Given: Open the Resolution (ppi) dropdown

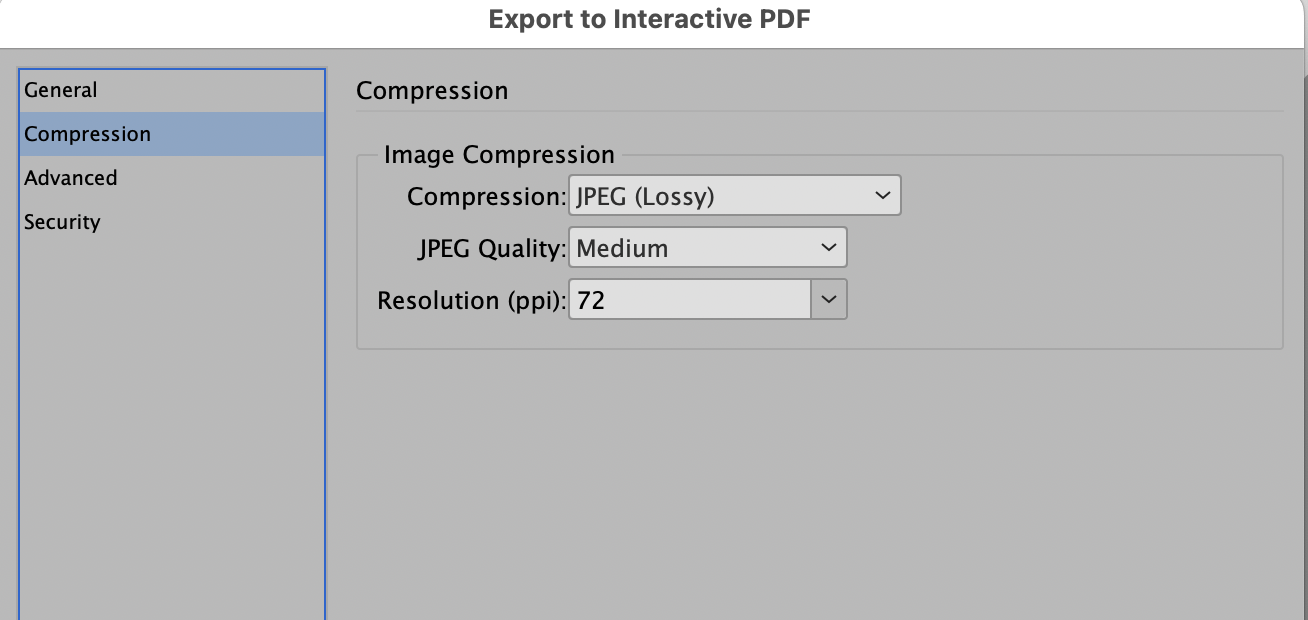Looking at the screenshot, I should 707,299.
